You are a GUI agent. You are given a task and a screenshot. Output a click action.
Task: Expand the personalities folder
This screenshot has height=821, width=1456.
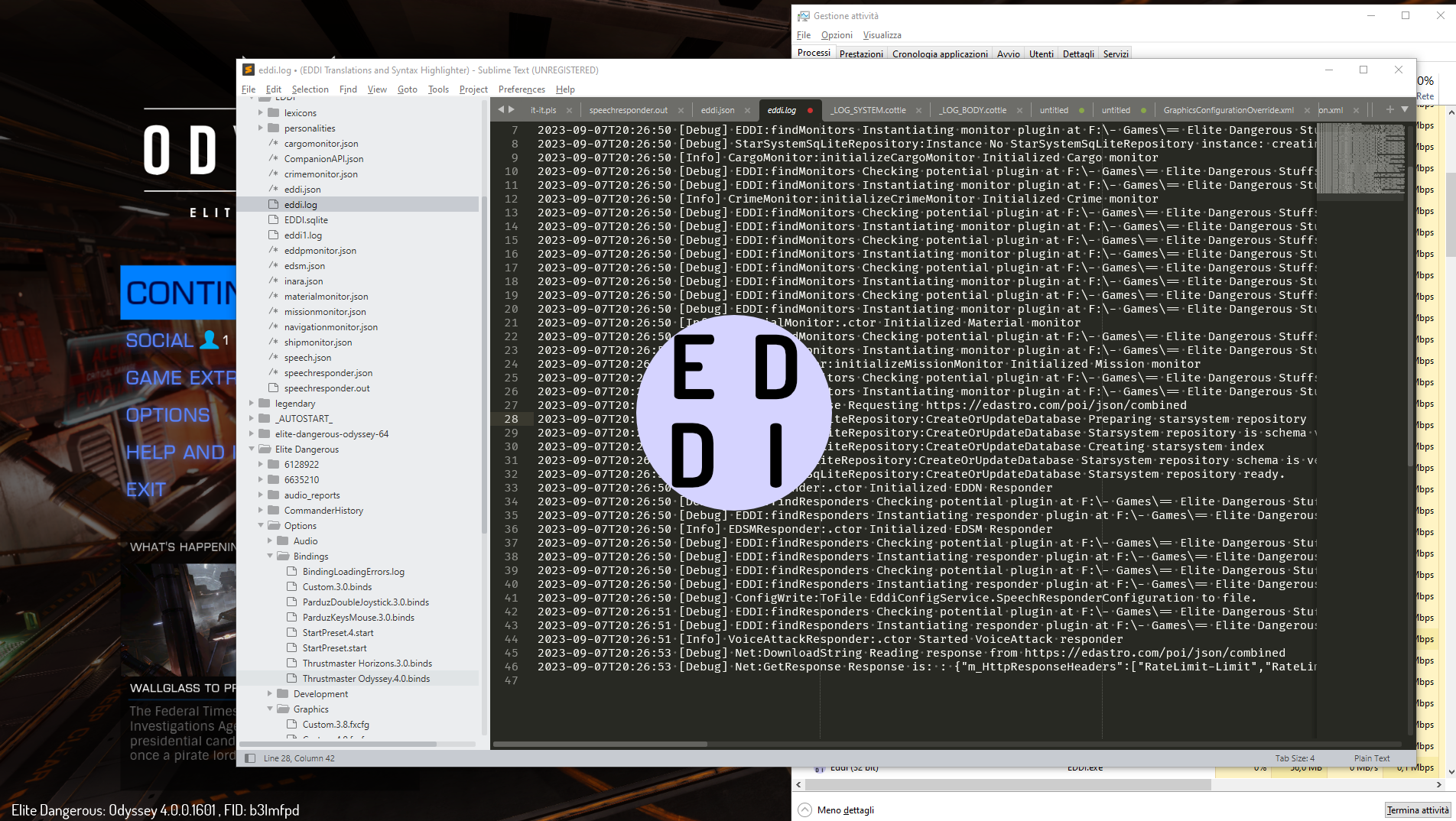(x=260, y=128)
